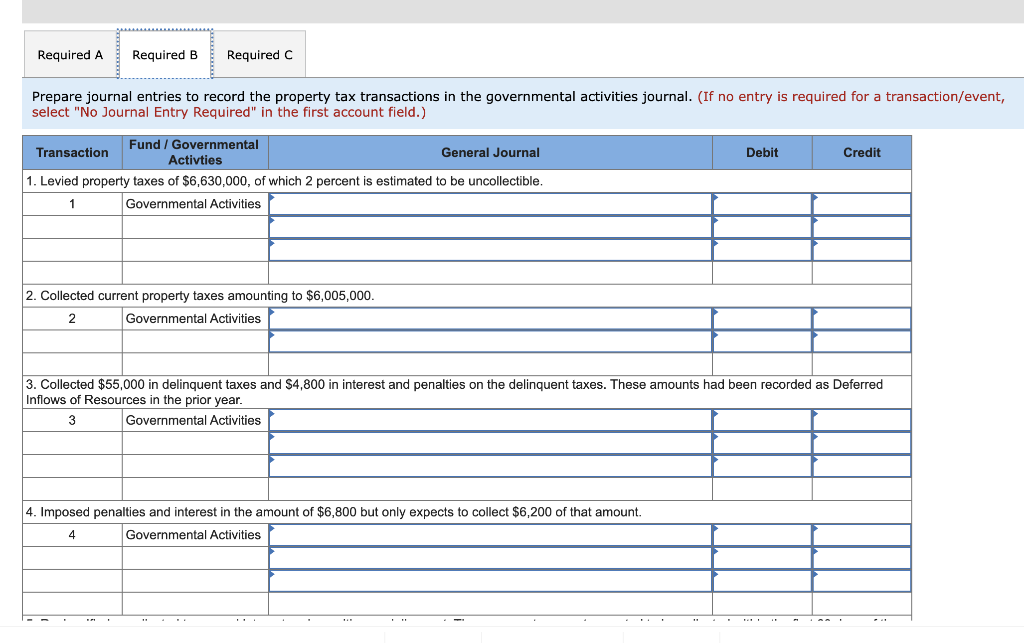The image size is (1024, 643).
Task: Click the Debit field on transaction 1's first row
Action: click(760, 203)
